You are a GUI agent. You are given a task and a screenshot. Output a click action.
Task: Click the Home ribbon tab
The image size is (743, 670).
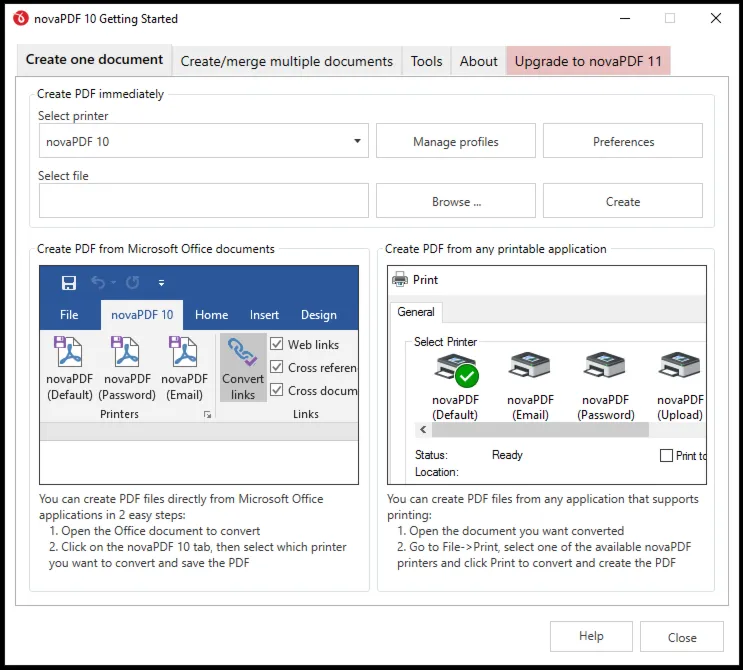[x=211, y=315]
